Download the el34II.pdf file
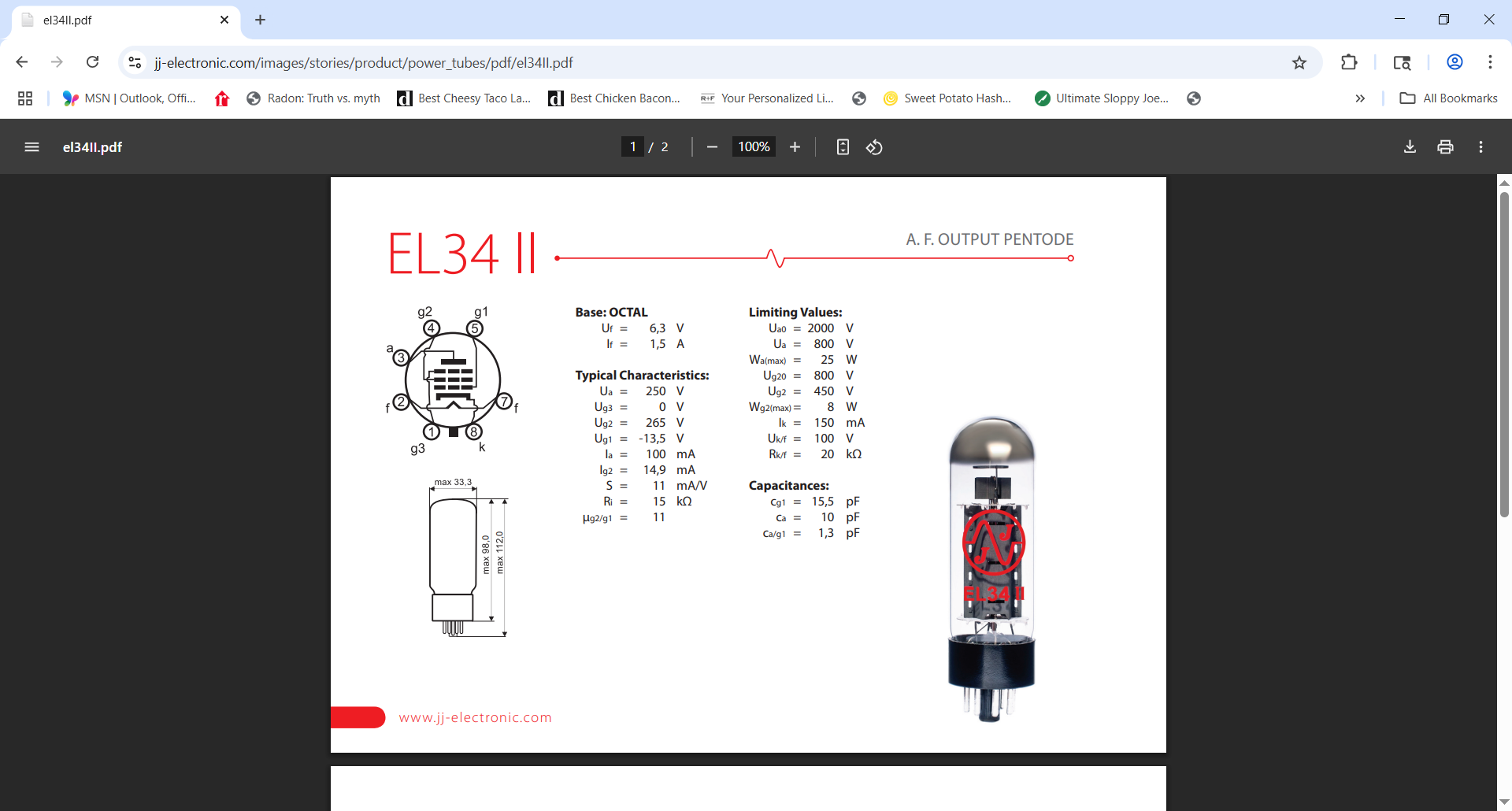Image resolution: width=1512 pixels, height=811 pixels. pyautogui.click(x=1410, y=147)
